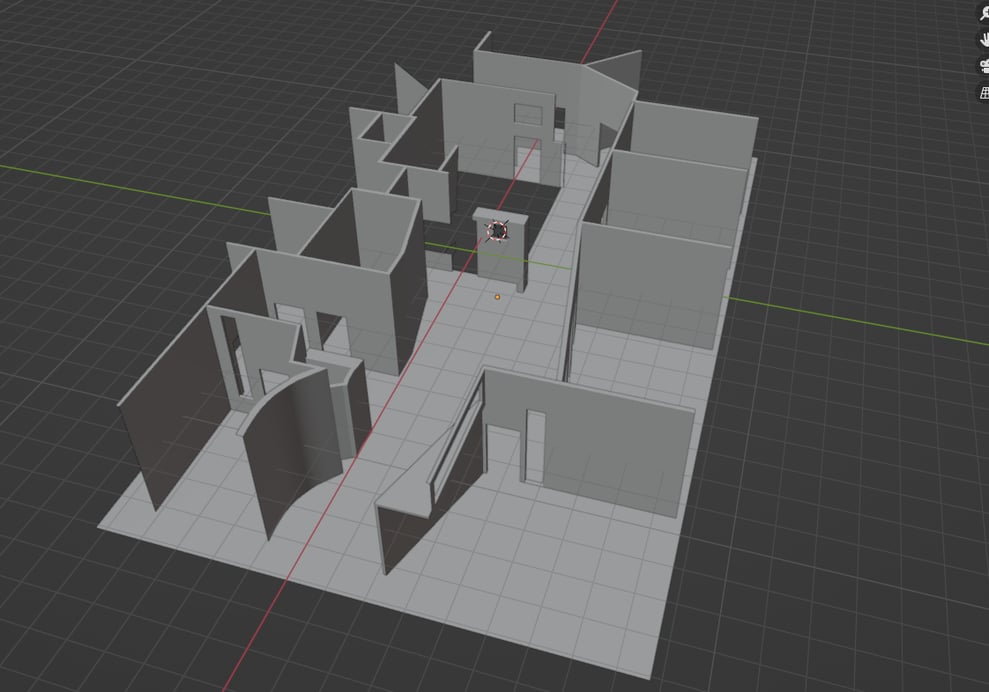This screenshot has height=692, width=989.
Task: Select the light object above the pillar
Action: [498, 231]
